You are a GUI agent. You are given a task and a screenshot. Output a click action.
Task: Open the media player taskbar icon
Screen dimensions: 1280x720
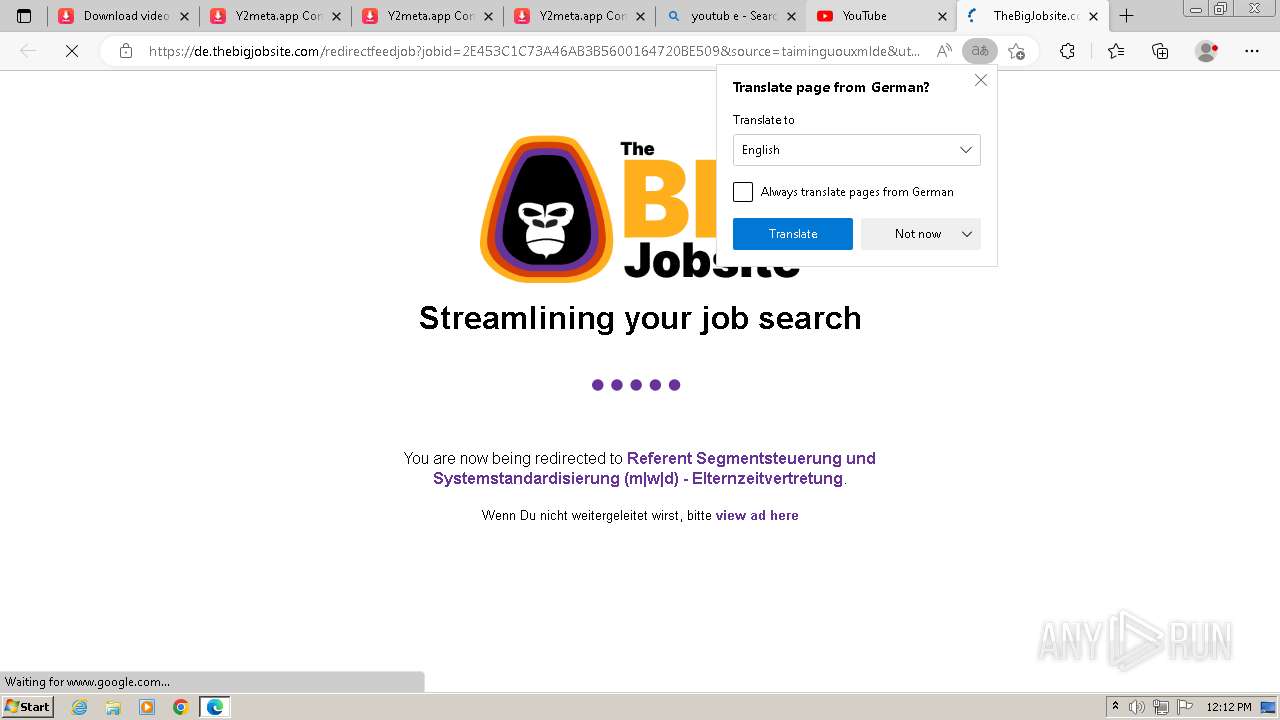[x=147, y=707]
